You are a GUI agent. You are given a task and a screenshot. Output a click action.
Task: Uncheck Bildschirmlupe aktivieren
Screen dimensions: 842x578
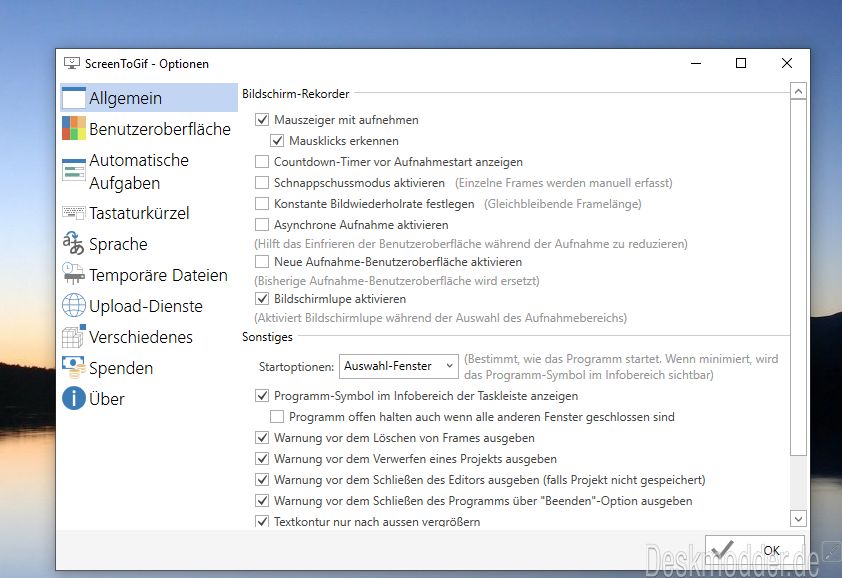coord(262,299)
